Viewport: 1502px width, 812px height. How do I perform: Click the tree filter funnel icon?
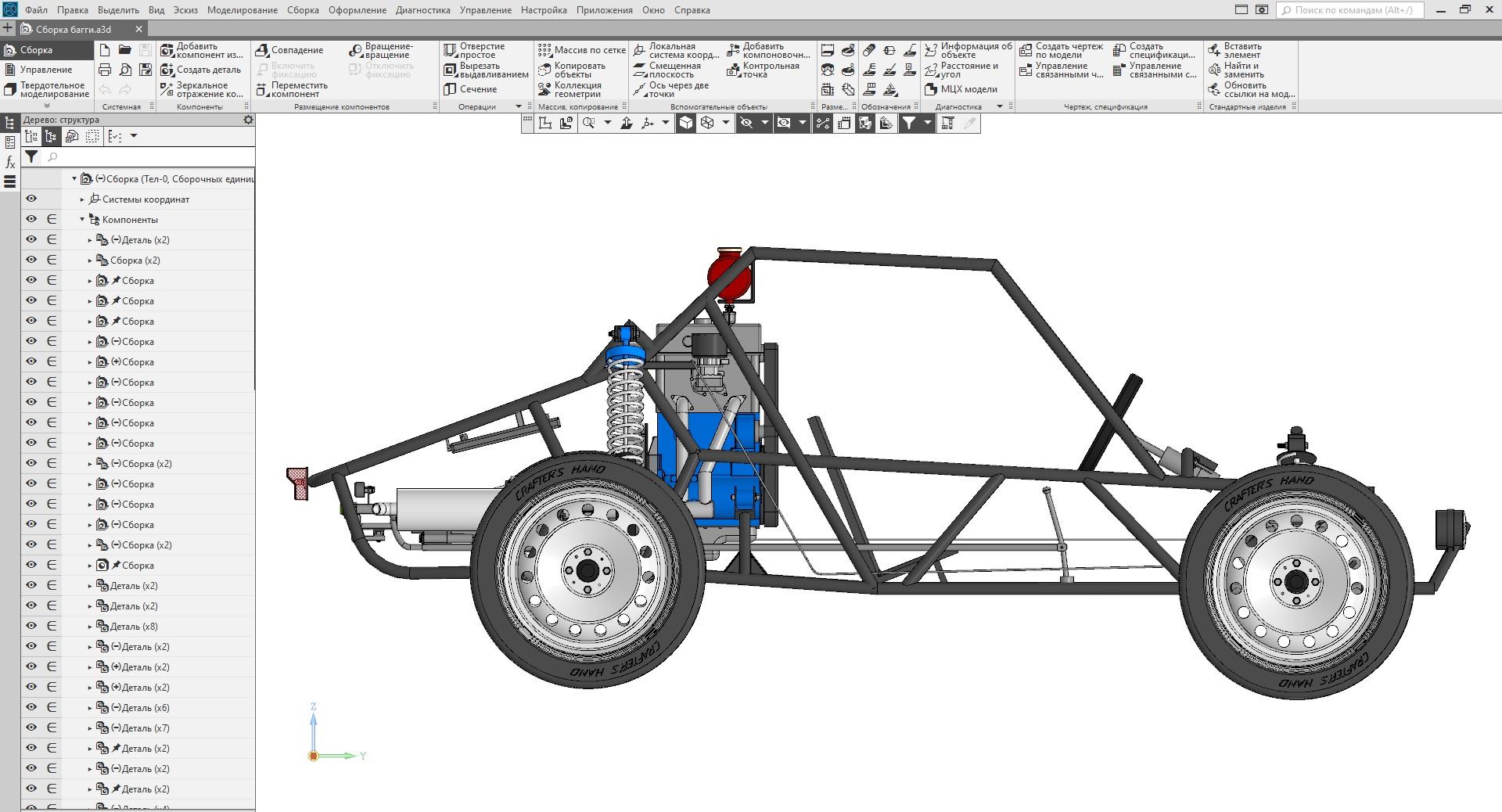point(31,156)
